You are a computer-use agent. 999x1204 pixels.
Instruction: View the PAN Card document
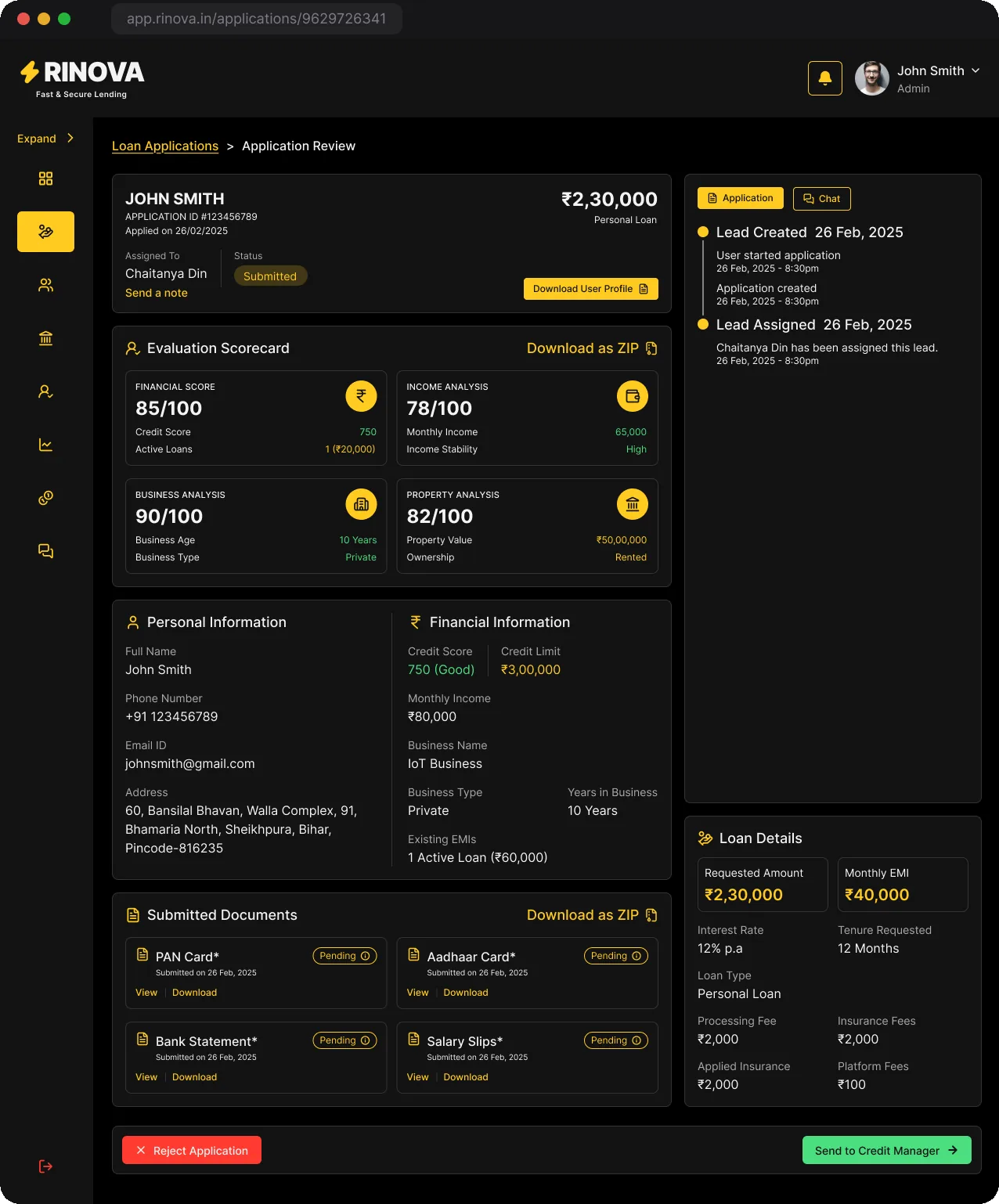click(x=146, y=993)
